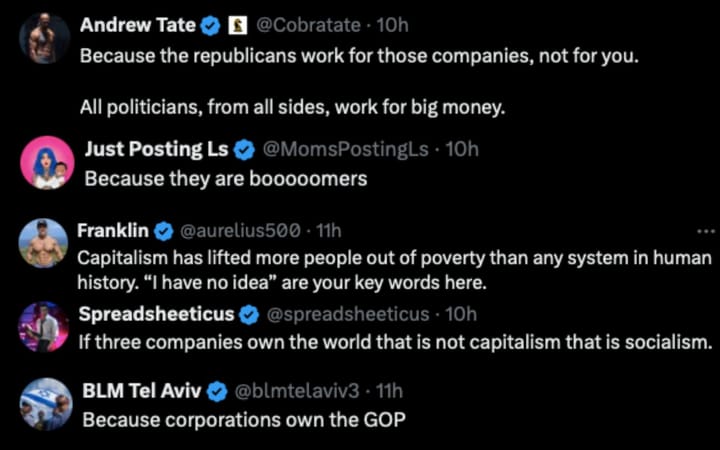Click Franklin's blue verified checkmark
This screenshot has height=450, width=720.
point(162,231)
